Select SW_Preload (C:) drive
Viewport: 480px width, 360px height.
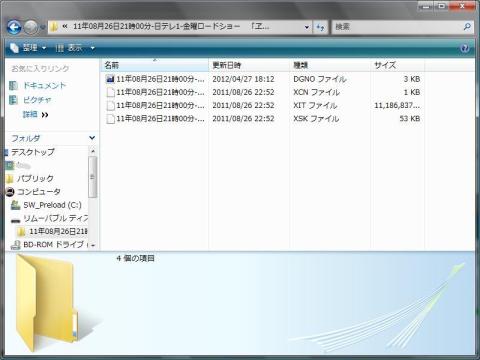tap(52, 205)
